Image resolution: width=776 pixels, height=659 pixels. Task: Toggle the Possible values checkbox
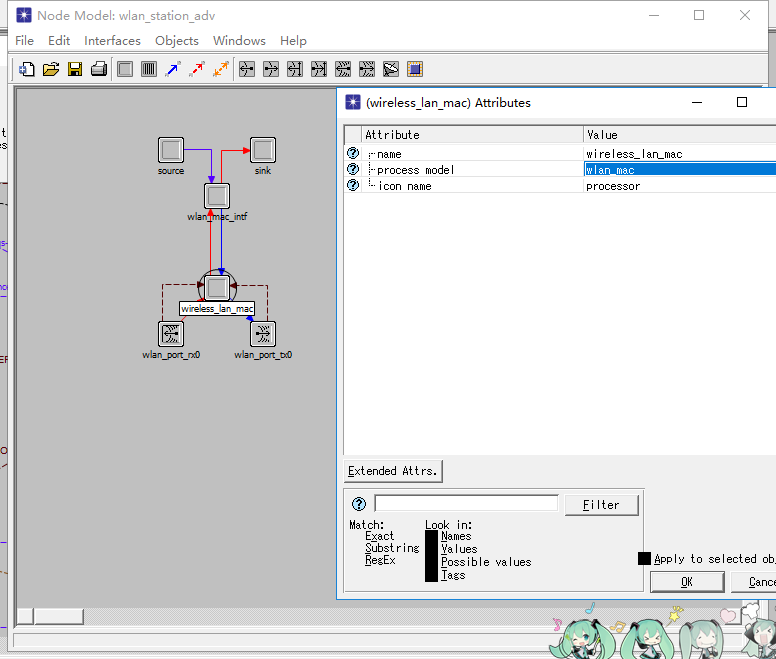(431, 562)
